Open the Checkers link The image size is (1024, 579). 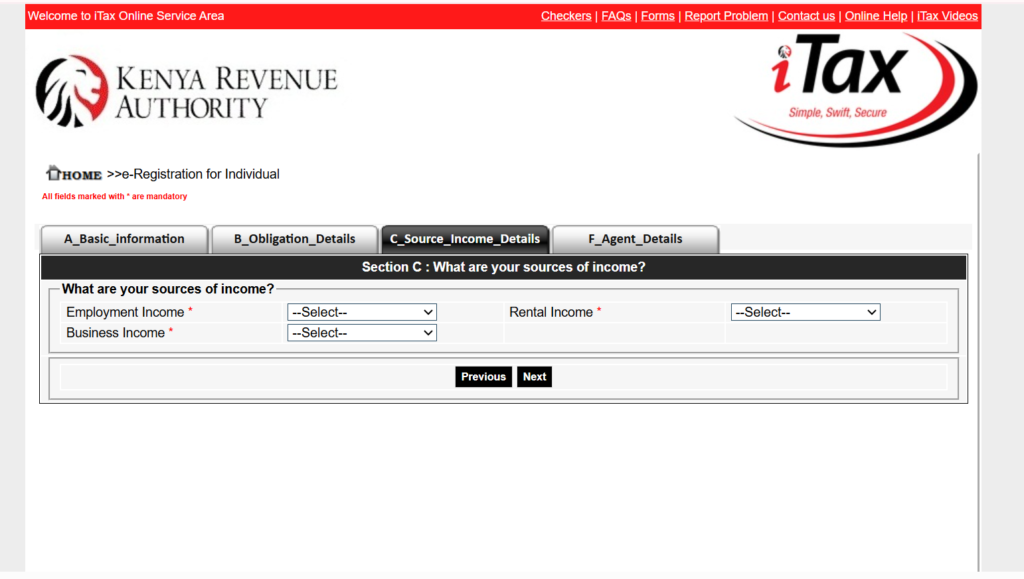[566, 15]
